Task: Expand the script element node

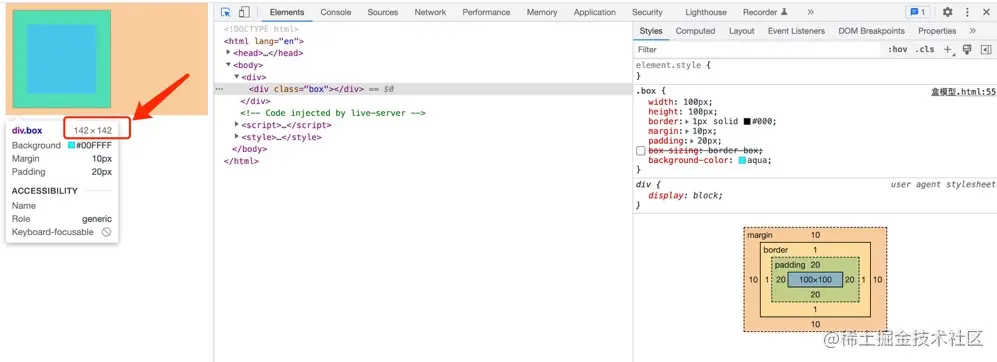Action: tap(237, 125)
